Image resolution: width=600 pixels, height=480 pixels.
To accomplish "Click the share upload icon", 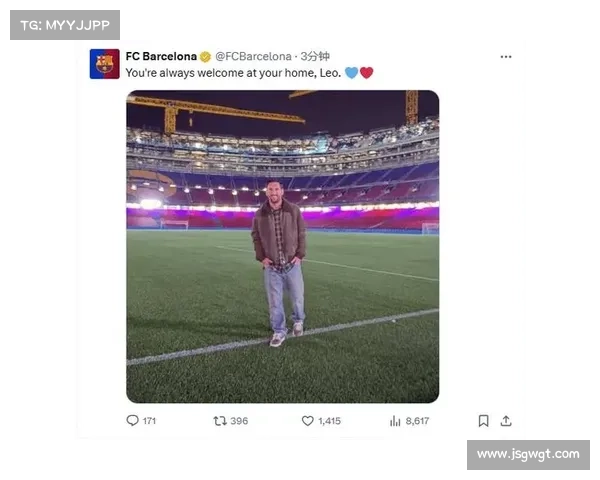I will [x=506, y=421].
